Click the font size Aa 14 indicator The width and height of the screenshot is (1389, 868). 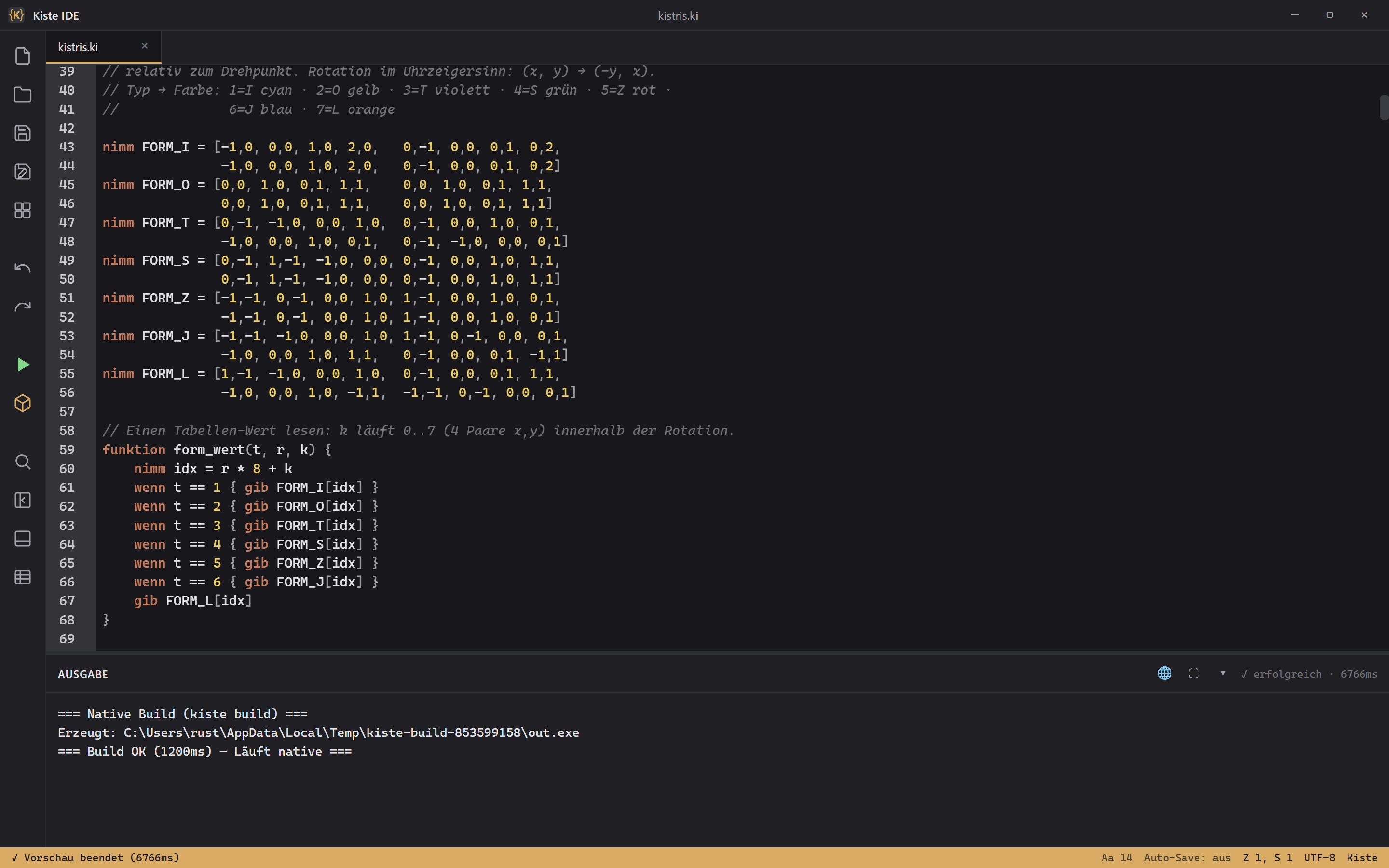(x=1117, y=858)
